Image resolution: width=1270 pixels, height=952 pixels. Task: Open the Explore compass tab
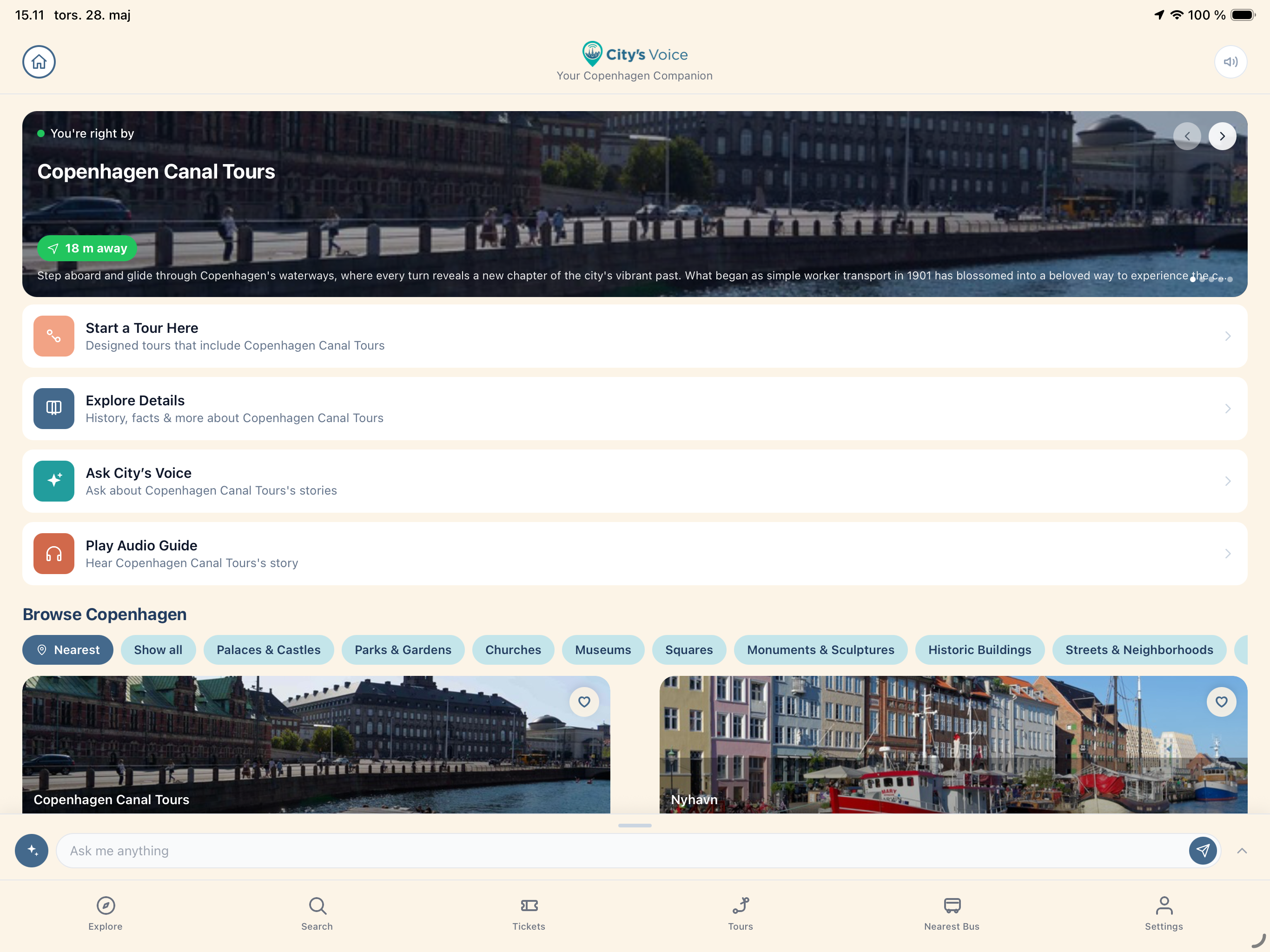[106, 913]
